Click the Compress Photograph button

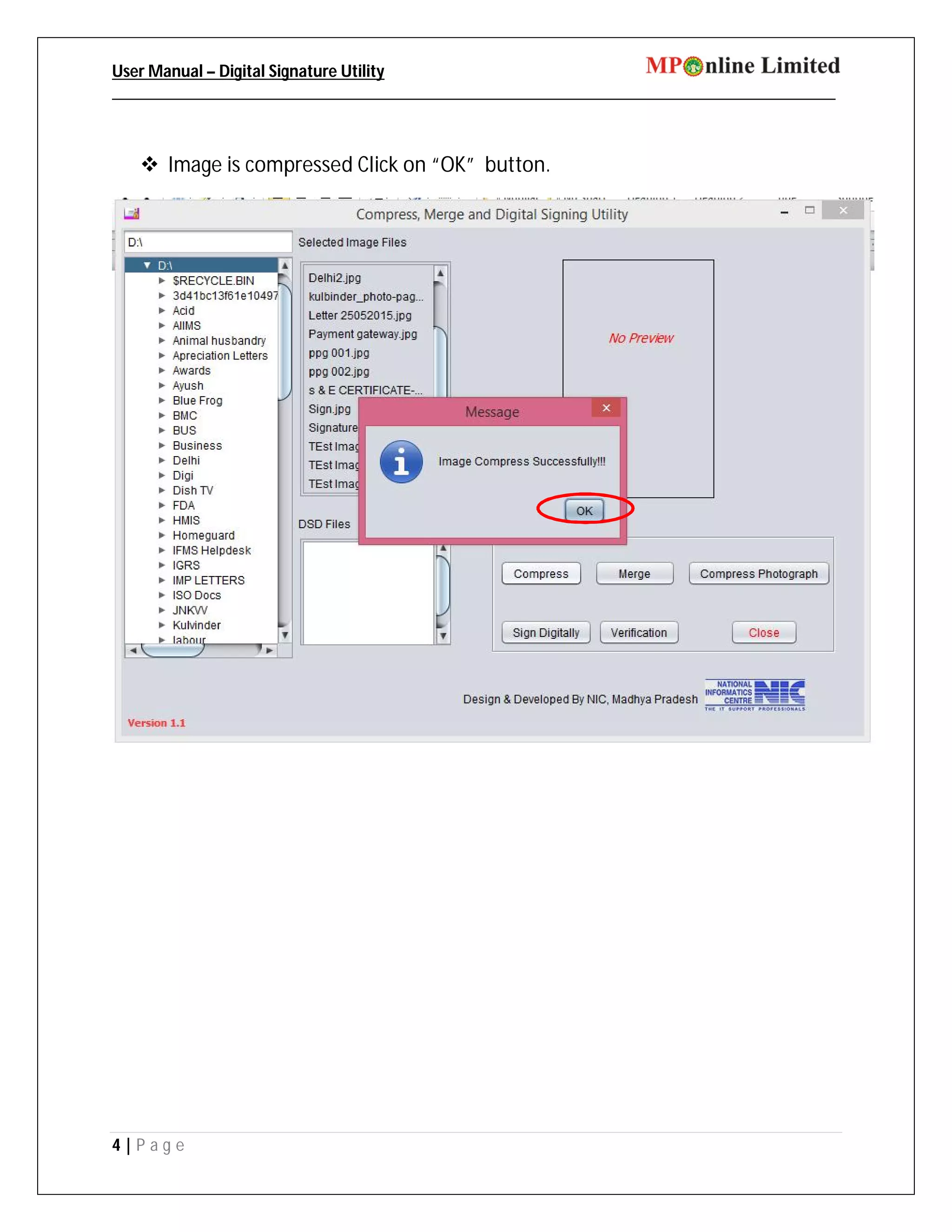coord(759,574)
